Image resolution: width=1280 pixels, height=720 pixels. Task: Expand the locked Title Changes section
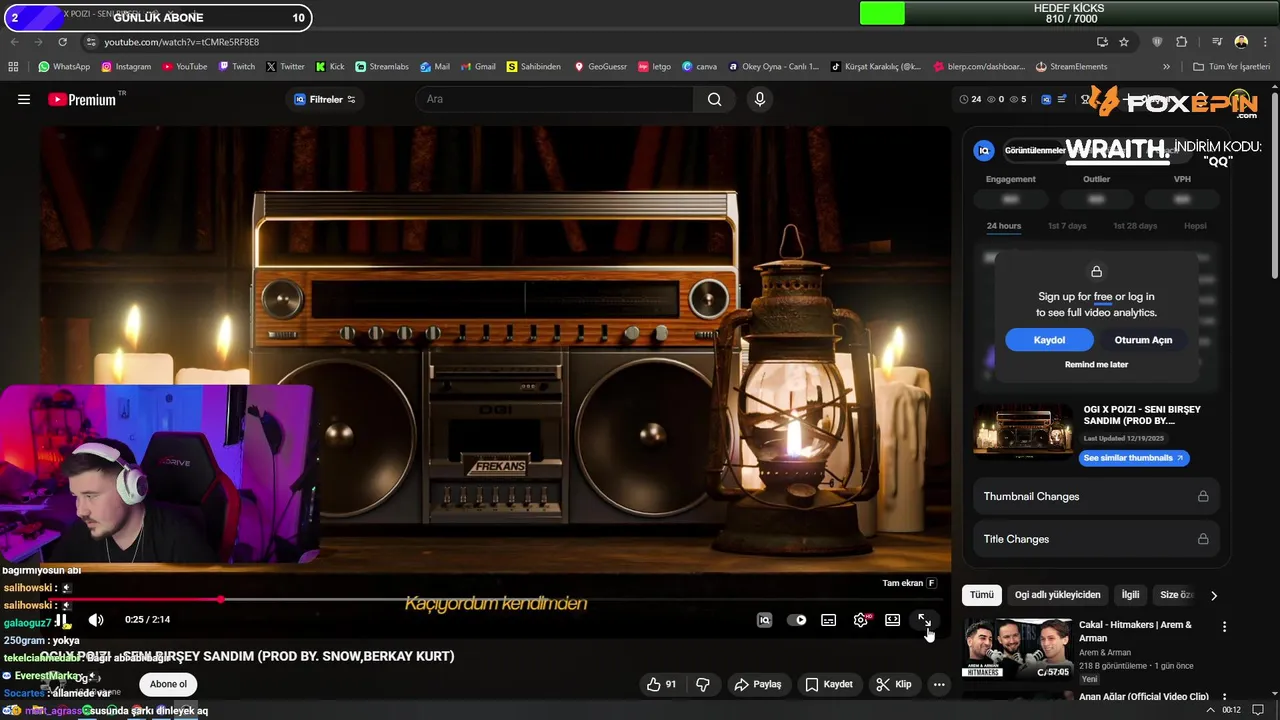tap(1096, 539)
